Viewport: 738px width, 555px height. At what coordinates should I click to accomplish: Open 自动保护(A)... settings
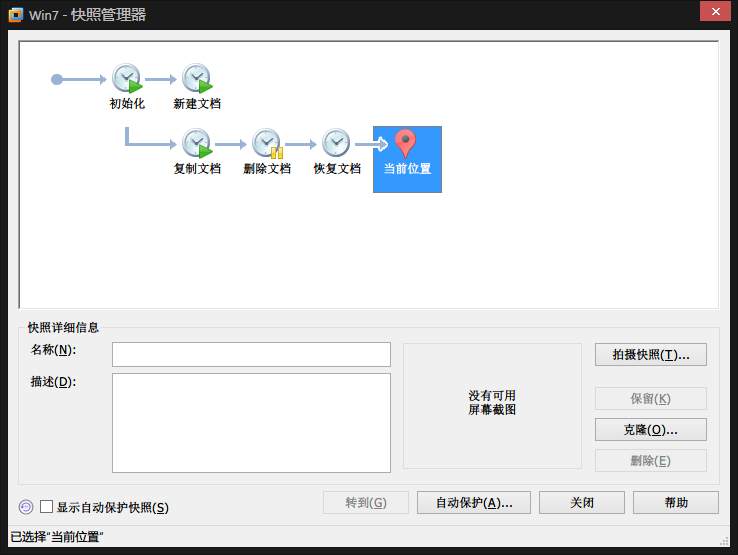[473, 502]
